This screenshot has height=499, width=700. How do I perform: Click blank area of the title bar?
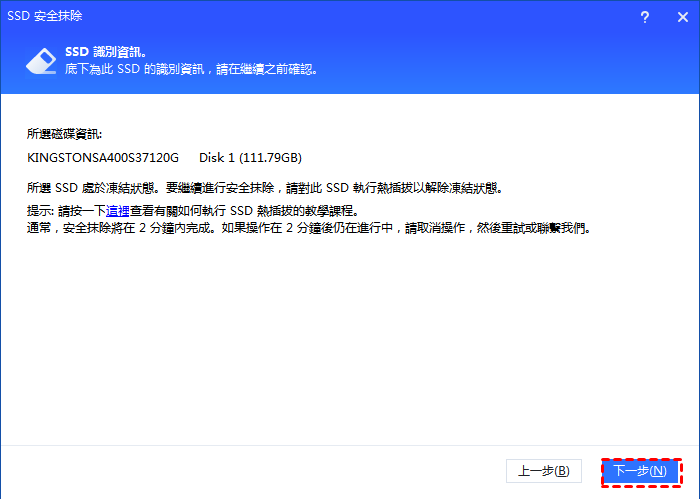click(x=350, y=16)
